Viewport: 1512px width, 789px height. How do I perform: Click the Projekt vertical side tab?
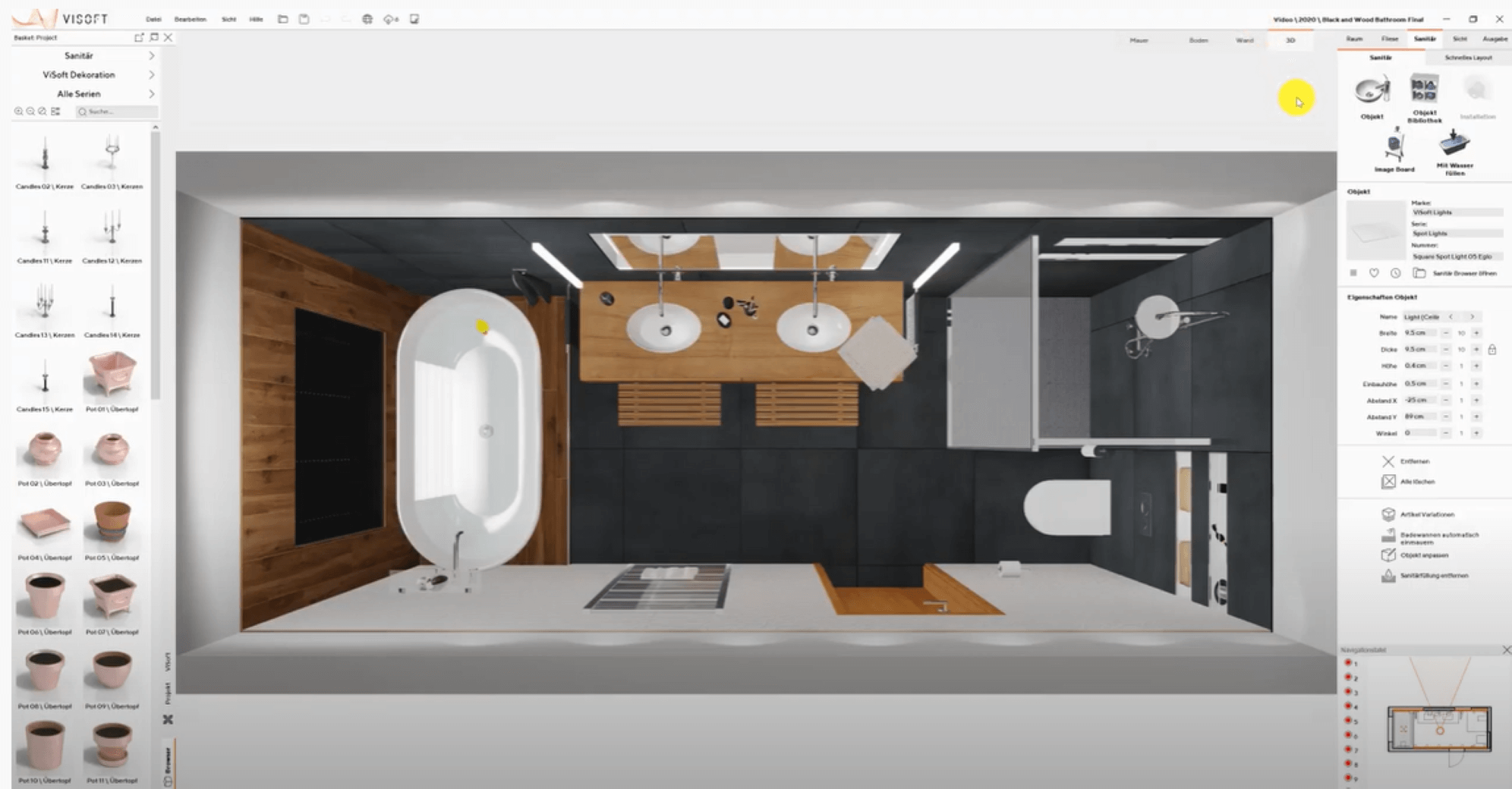pyautogui.click(x=168, y=693)
